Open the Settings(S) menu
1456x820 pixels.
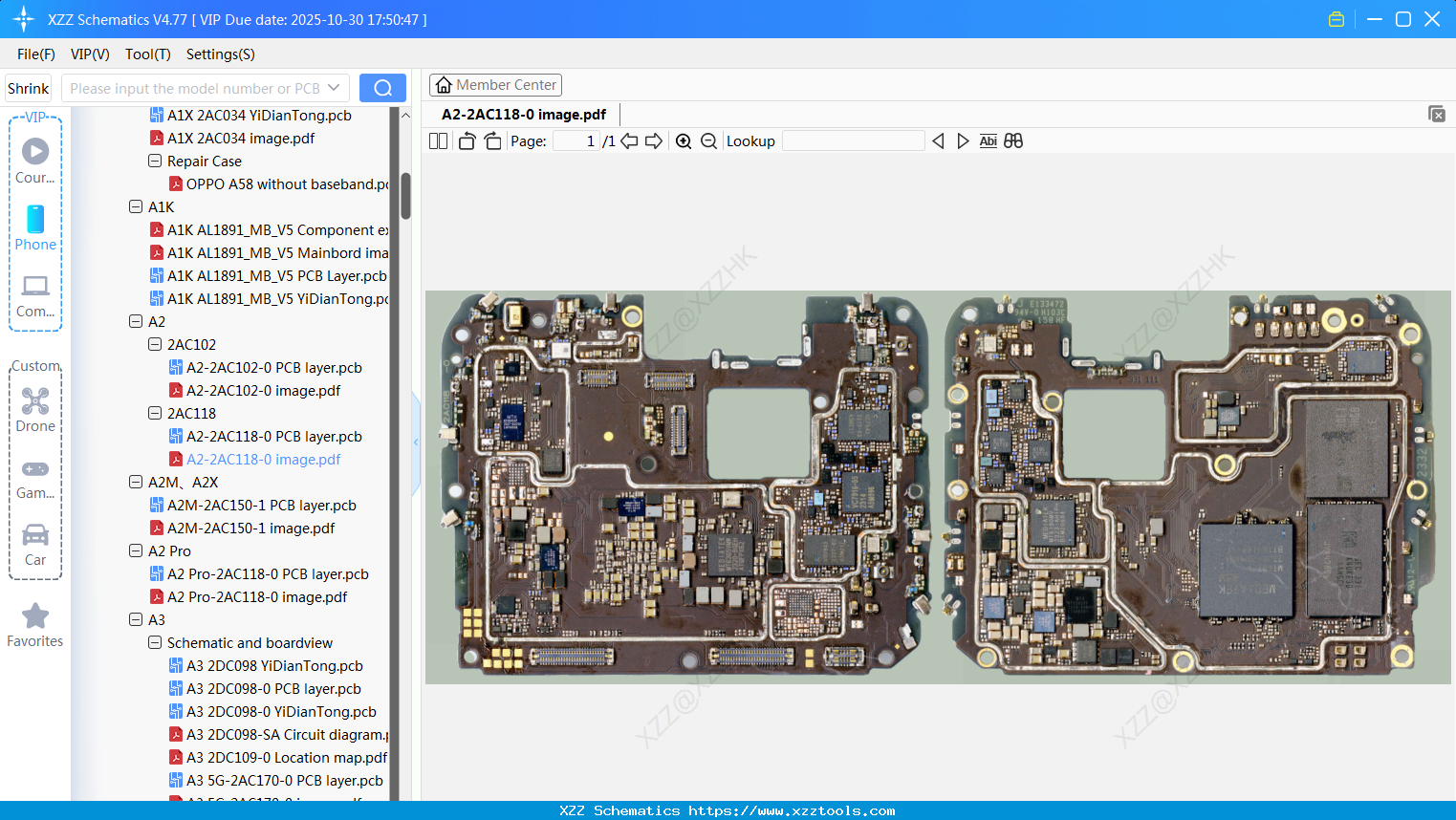pos(220,54)
